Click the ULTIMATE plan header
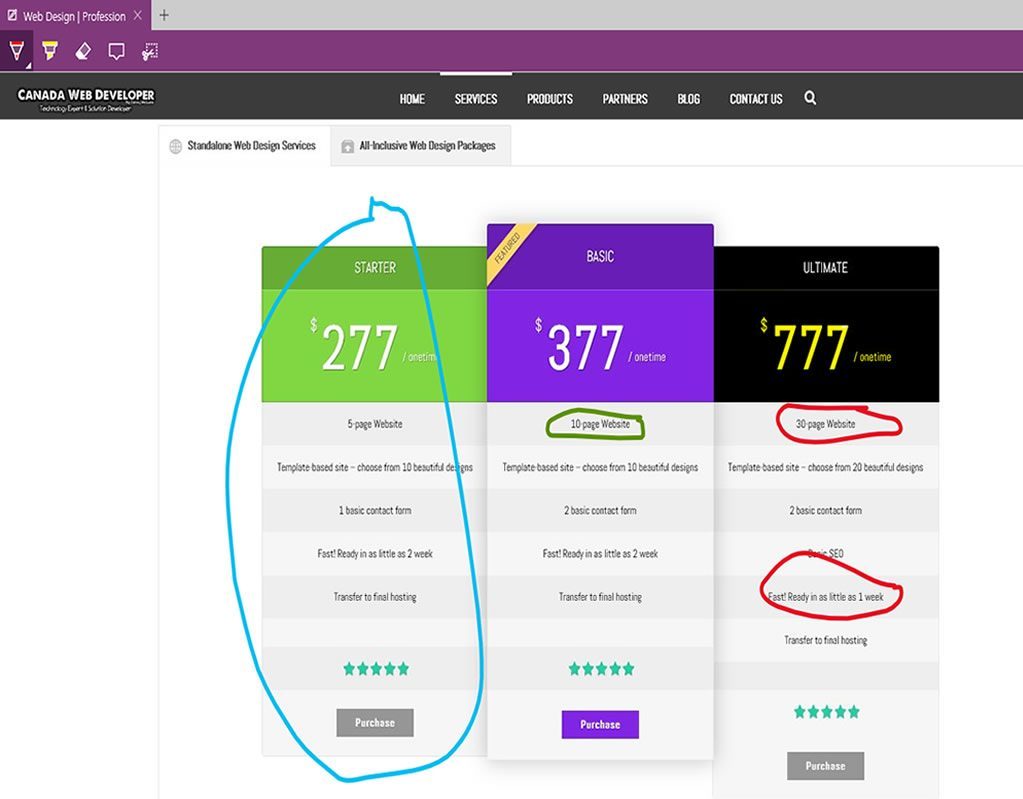Image resolution: width=1023 pixels, height=799 pixels. click(x=826, y=267)
